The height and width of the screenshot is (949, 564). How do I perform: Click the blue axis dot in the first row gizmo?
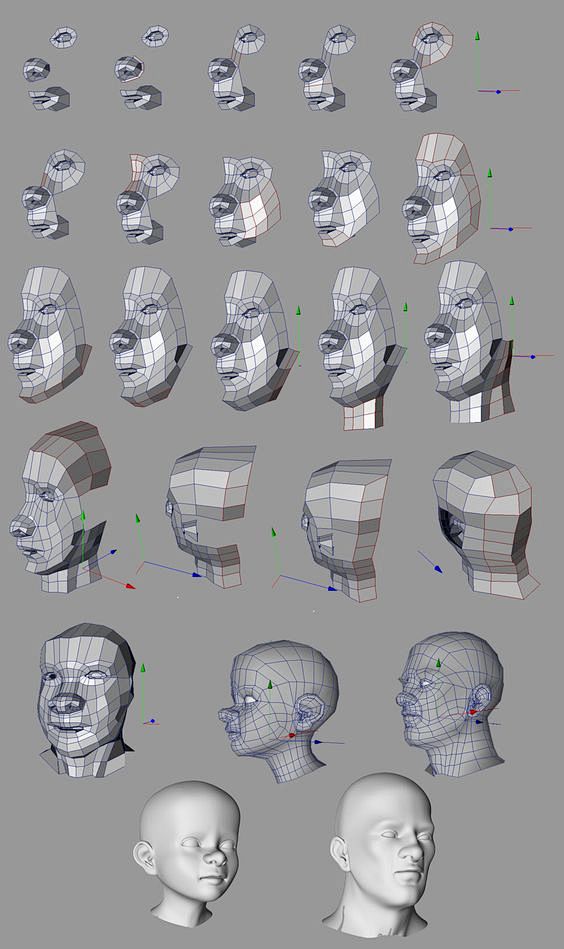pos(498,91)
